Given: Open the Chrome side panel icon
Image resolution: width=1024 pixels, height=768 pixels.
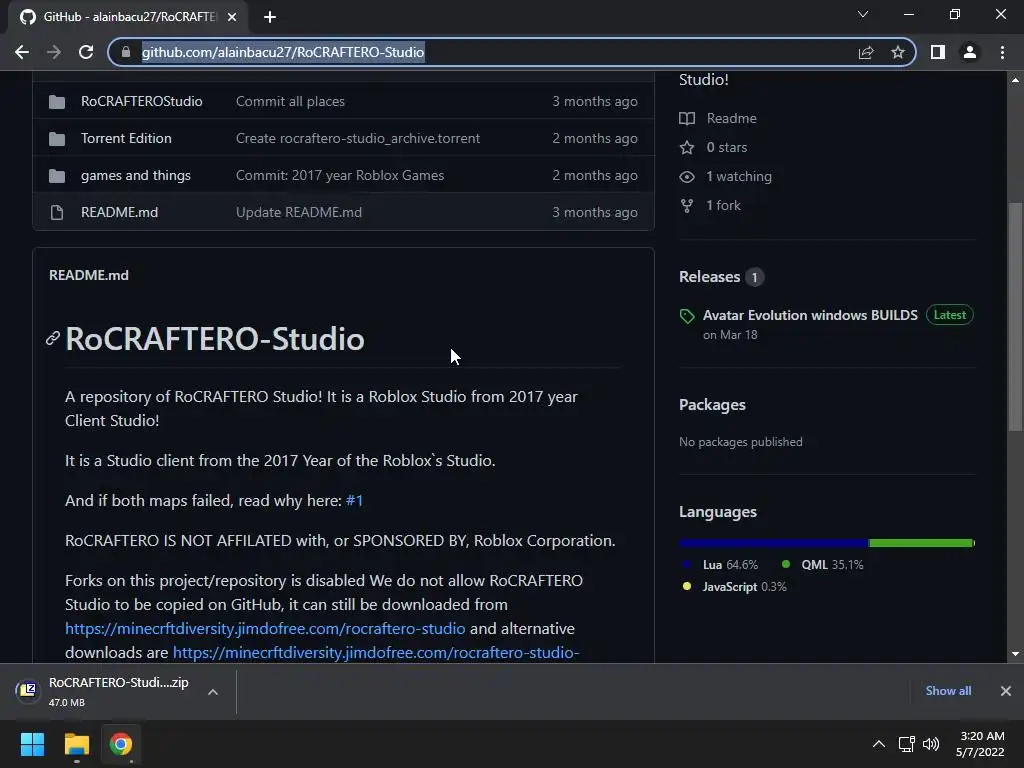Looking at the screenshot, I should pyautogui.click(x=938, y=52).
